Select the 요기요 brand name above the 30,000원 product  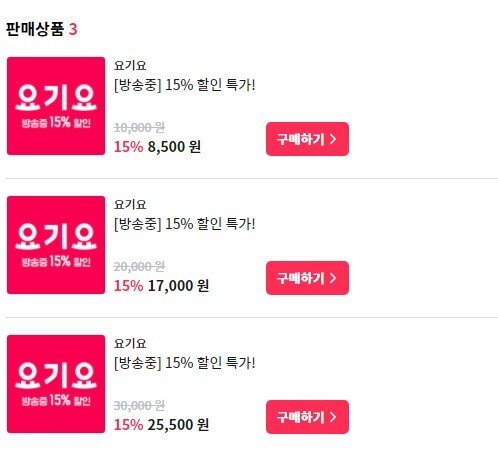point(130,343)
